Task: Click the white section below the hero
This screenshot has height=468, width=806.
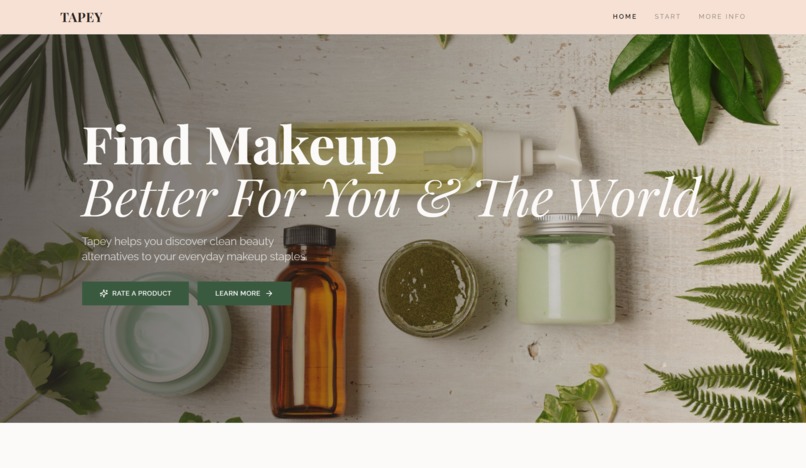Action: [x=403, y=445]
